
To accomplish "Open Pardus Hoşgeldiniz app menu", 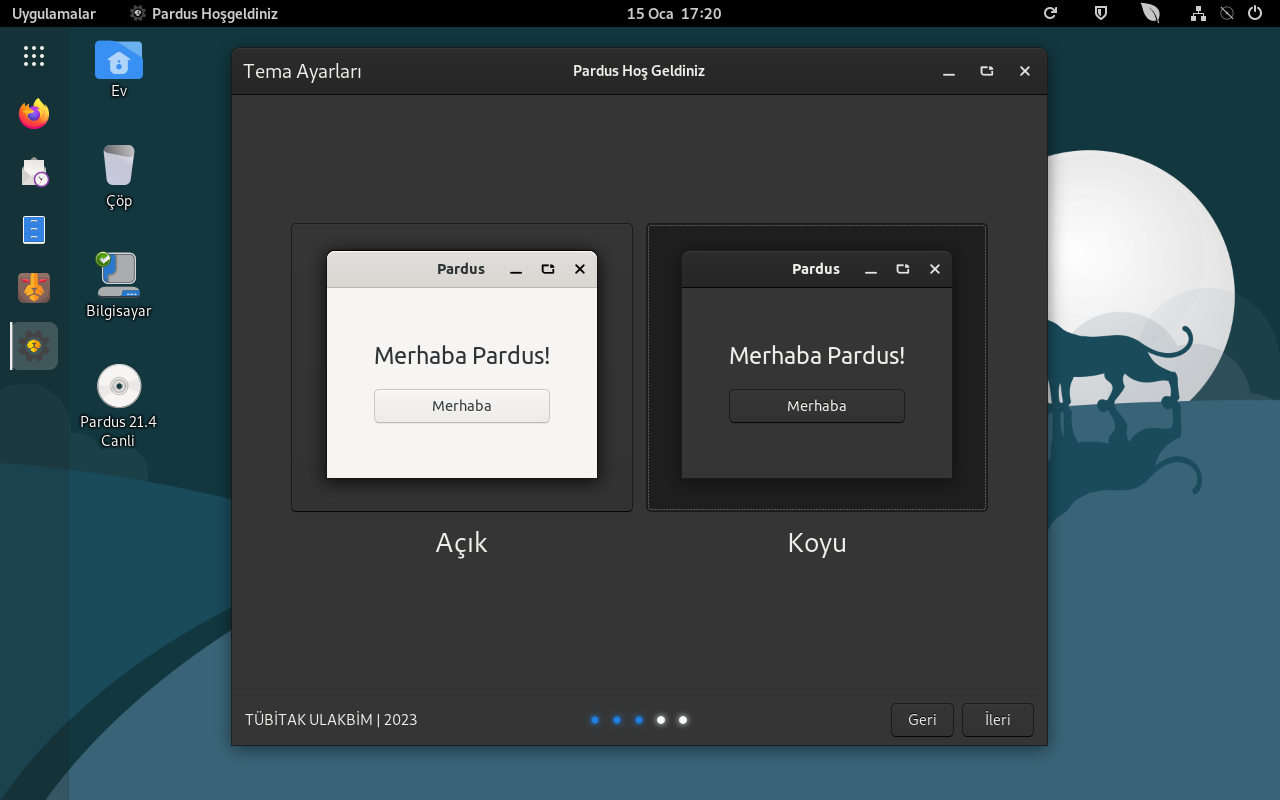I will tap(204, 14).
